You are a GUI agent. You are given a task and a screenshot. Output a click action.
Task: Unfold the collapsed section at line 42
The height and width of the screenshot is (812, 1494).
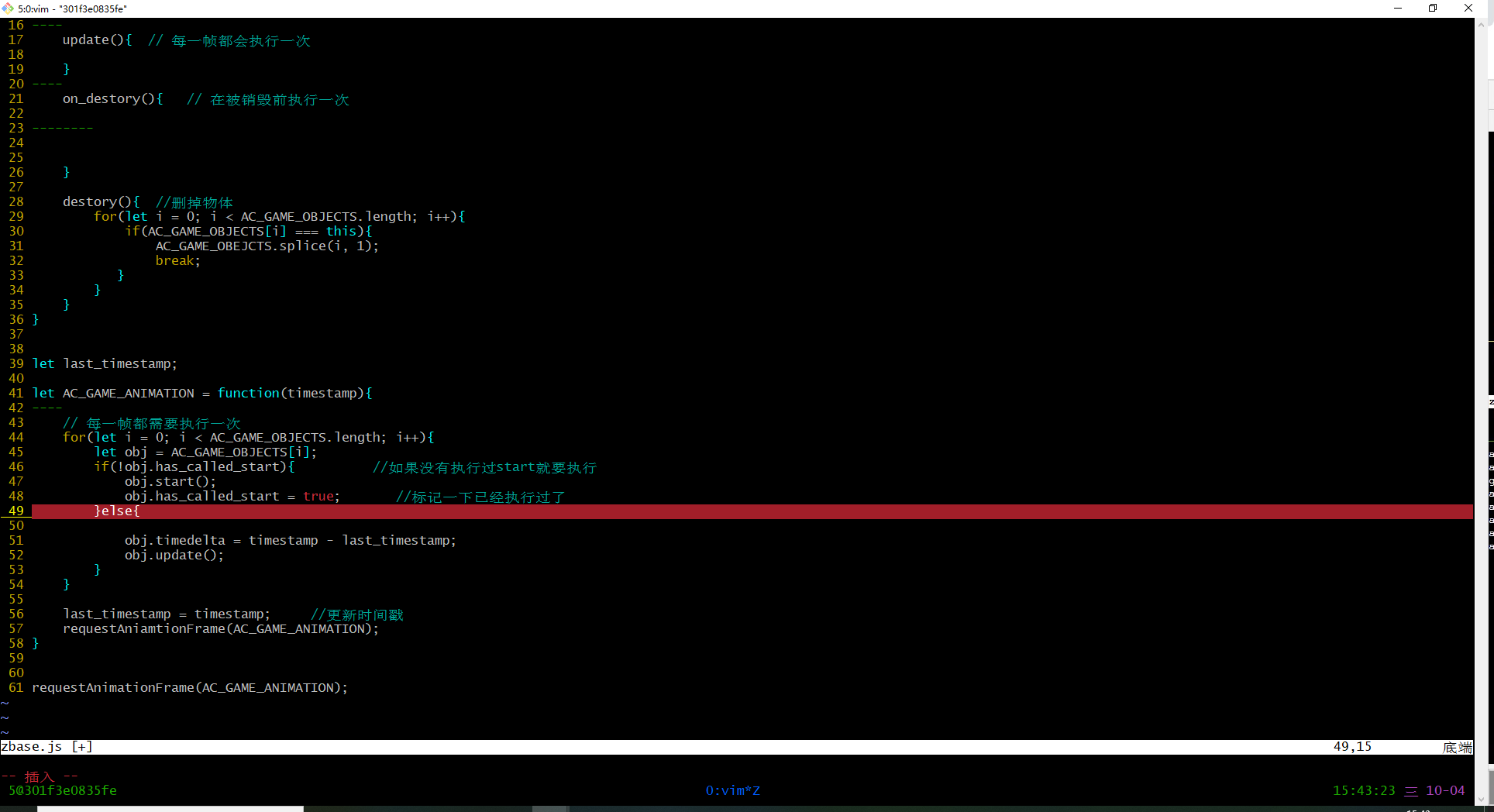46,408
